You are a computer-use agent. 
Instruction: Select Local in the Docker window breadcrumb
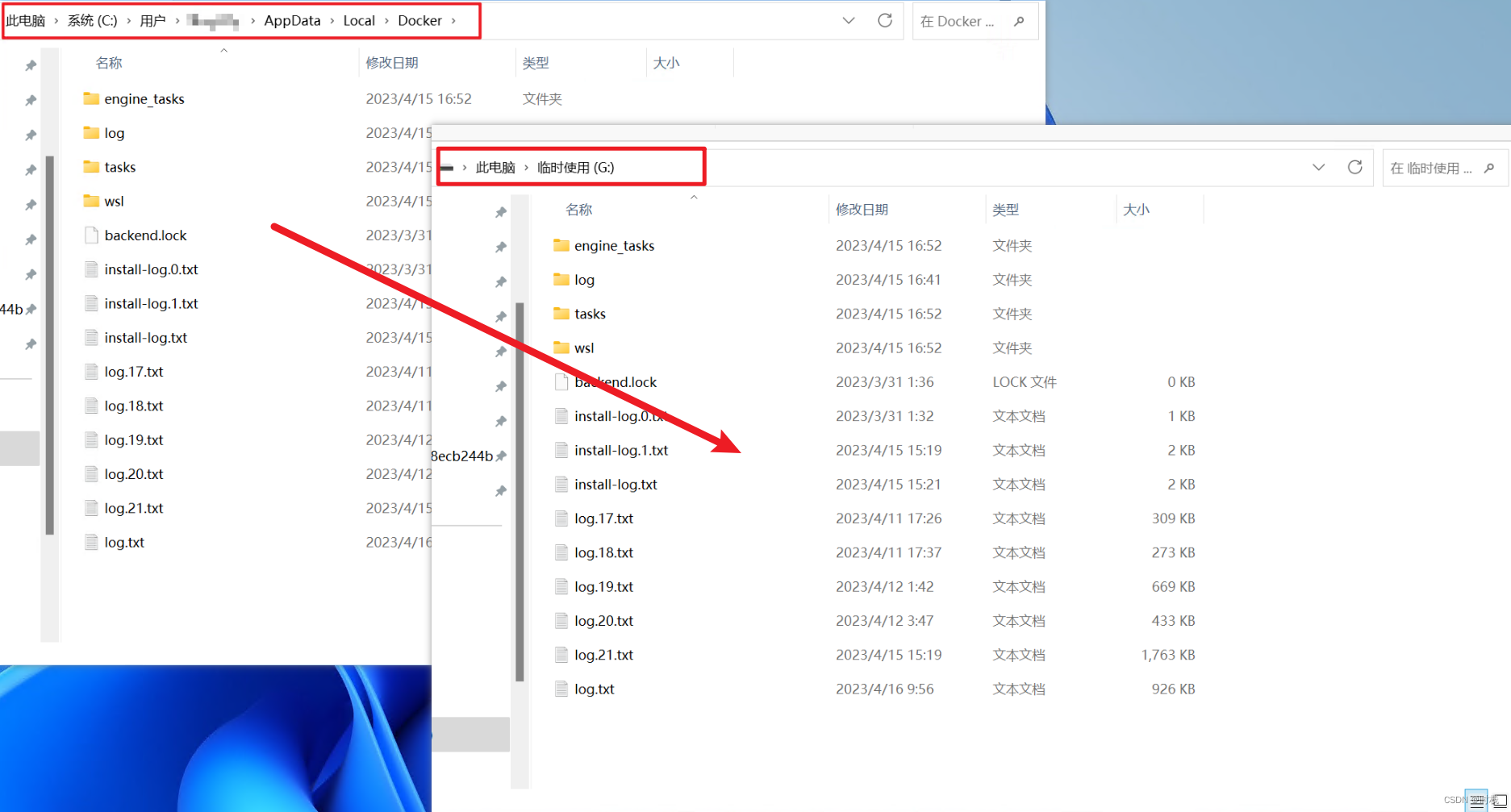click(359, 21)
